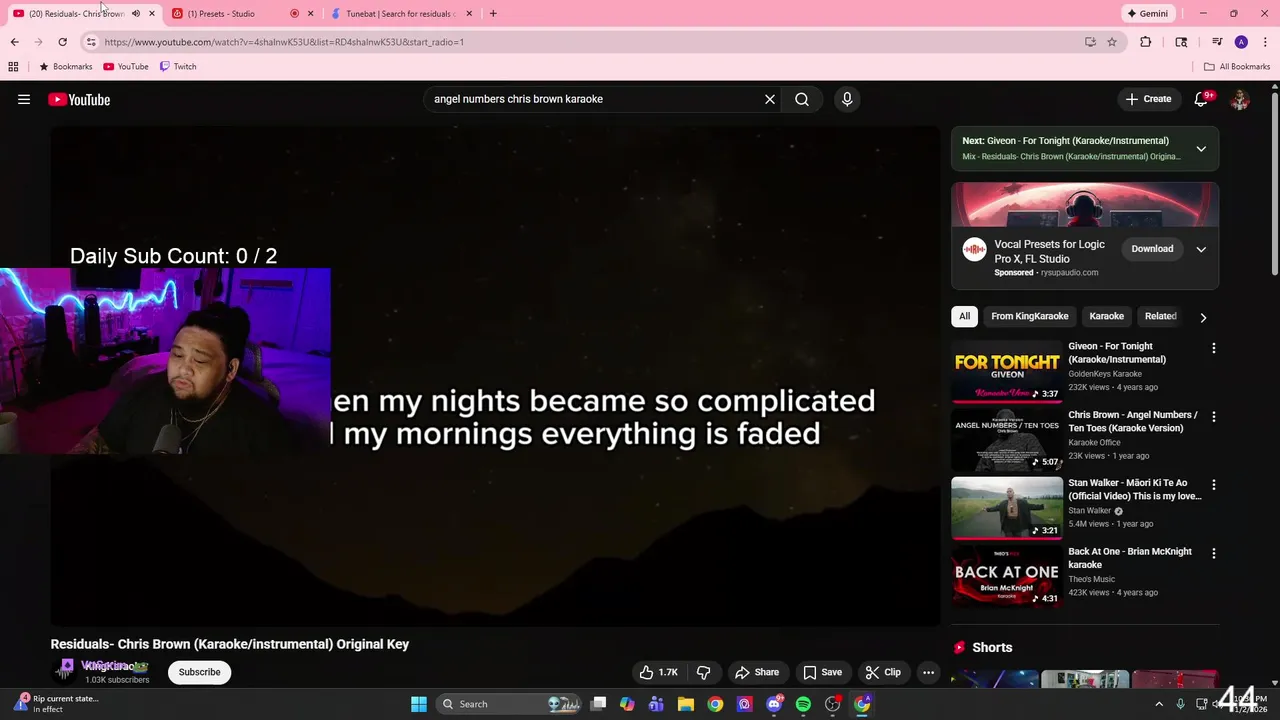The width and height of the screenshot is (1280, 720).
Task: Open Chrome extensions puzzle icon
Action: [1146, 42]
